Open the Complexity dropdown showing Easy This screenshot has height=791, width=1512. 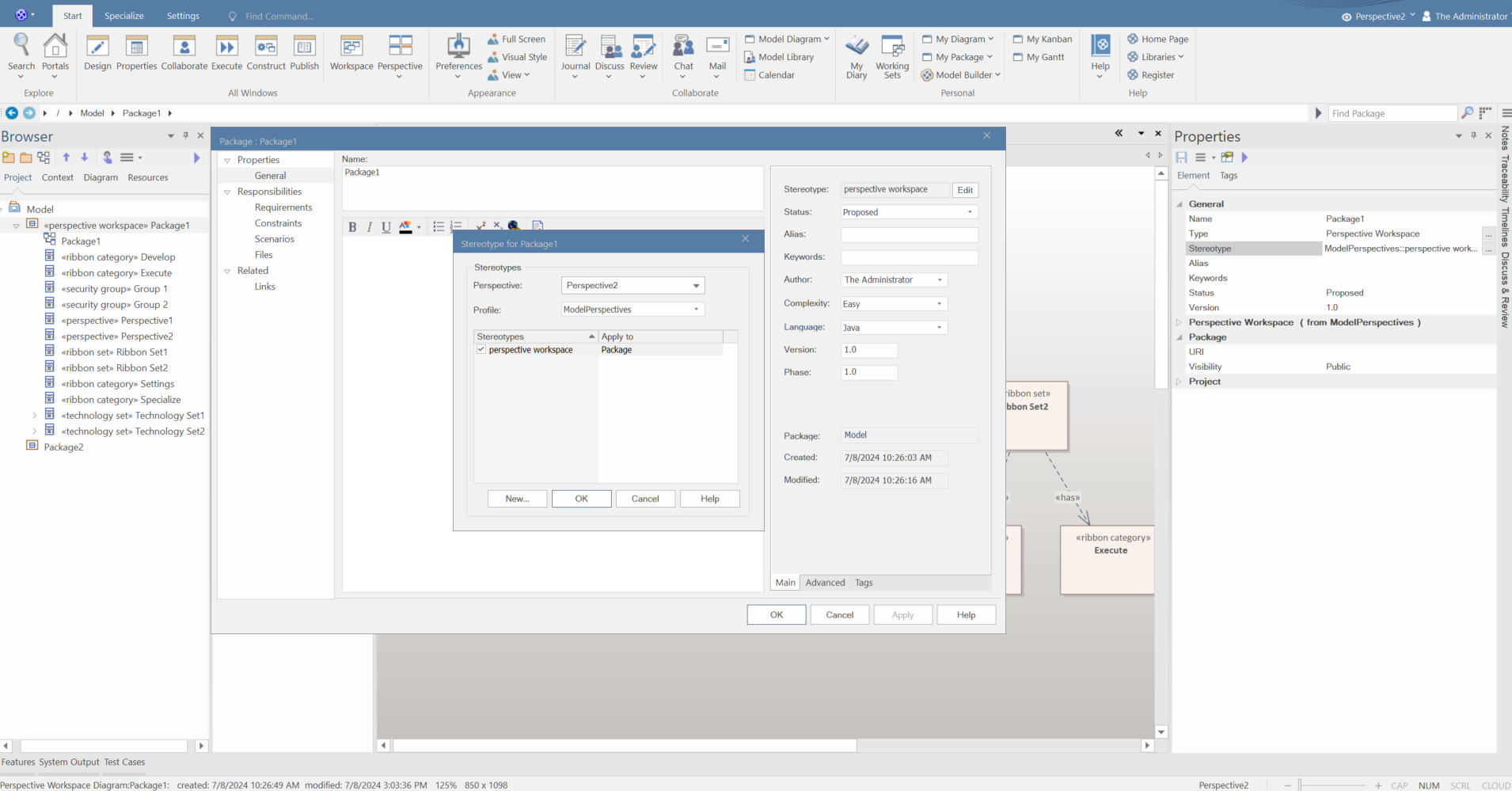click(x=894, y=304)
